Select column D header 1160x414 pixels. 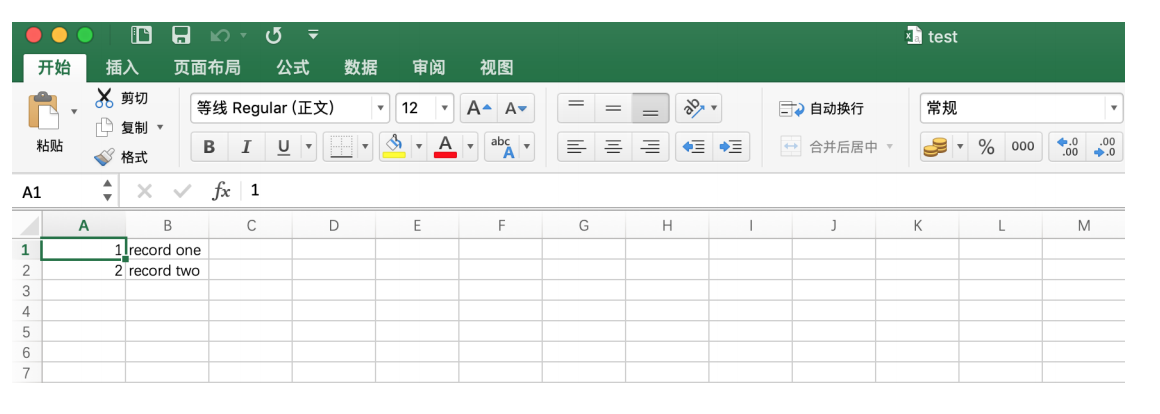pos(334,226)
